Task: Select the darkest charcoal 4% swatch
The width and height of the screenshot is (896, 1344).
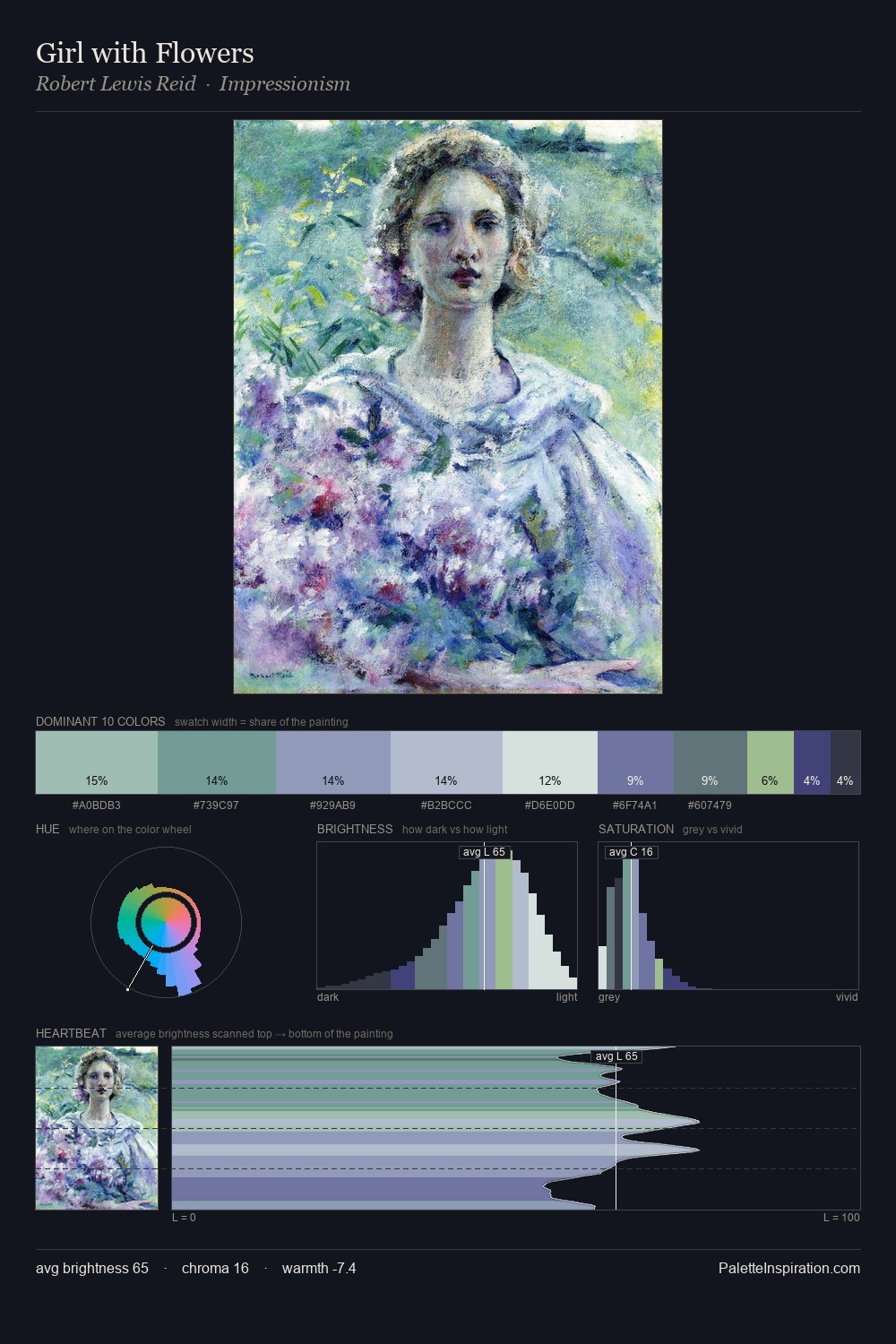Action: click(x=845, y=762)
